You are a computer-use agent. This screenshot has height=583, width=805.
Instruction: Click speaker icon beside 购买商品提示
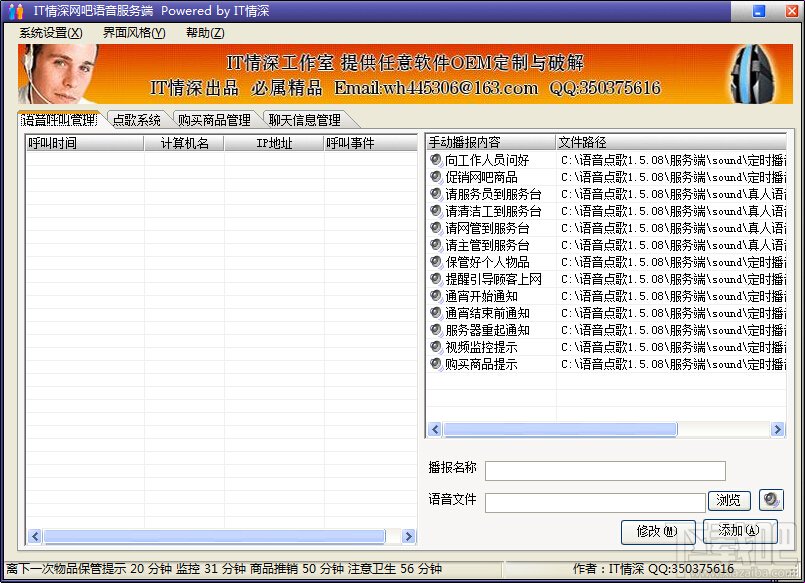(x=436, y=364)
